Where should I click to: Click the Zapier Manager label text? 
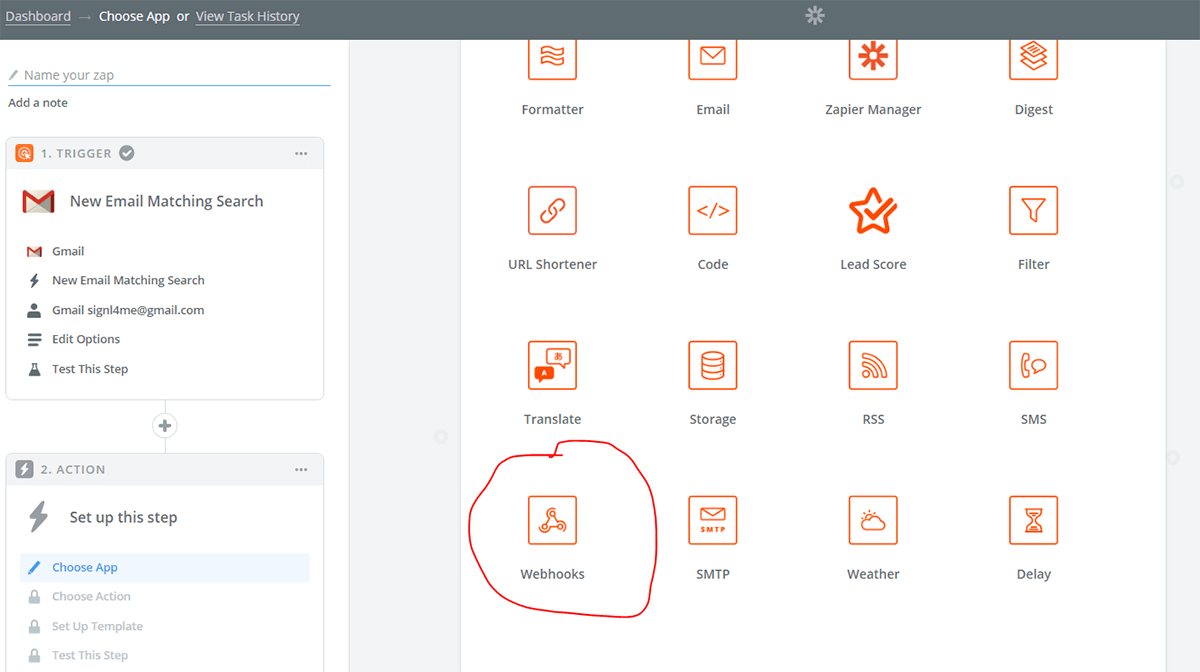873,109
